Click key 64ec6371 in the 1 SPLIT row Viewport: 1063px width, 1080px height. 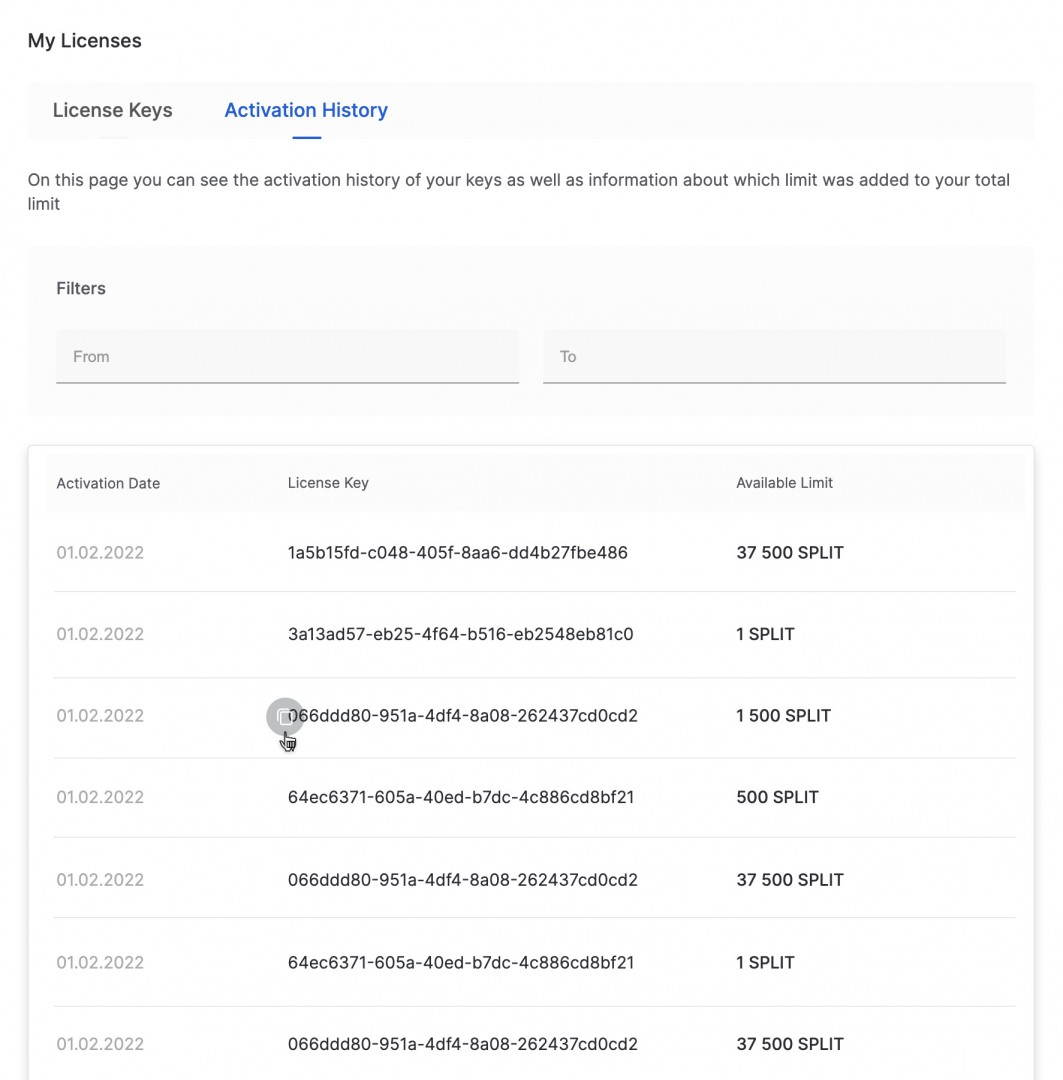pos(460,962)
